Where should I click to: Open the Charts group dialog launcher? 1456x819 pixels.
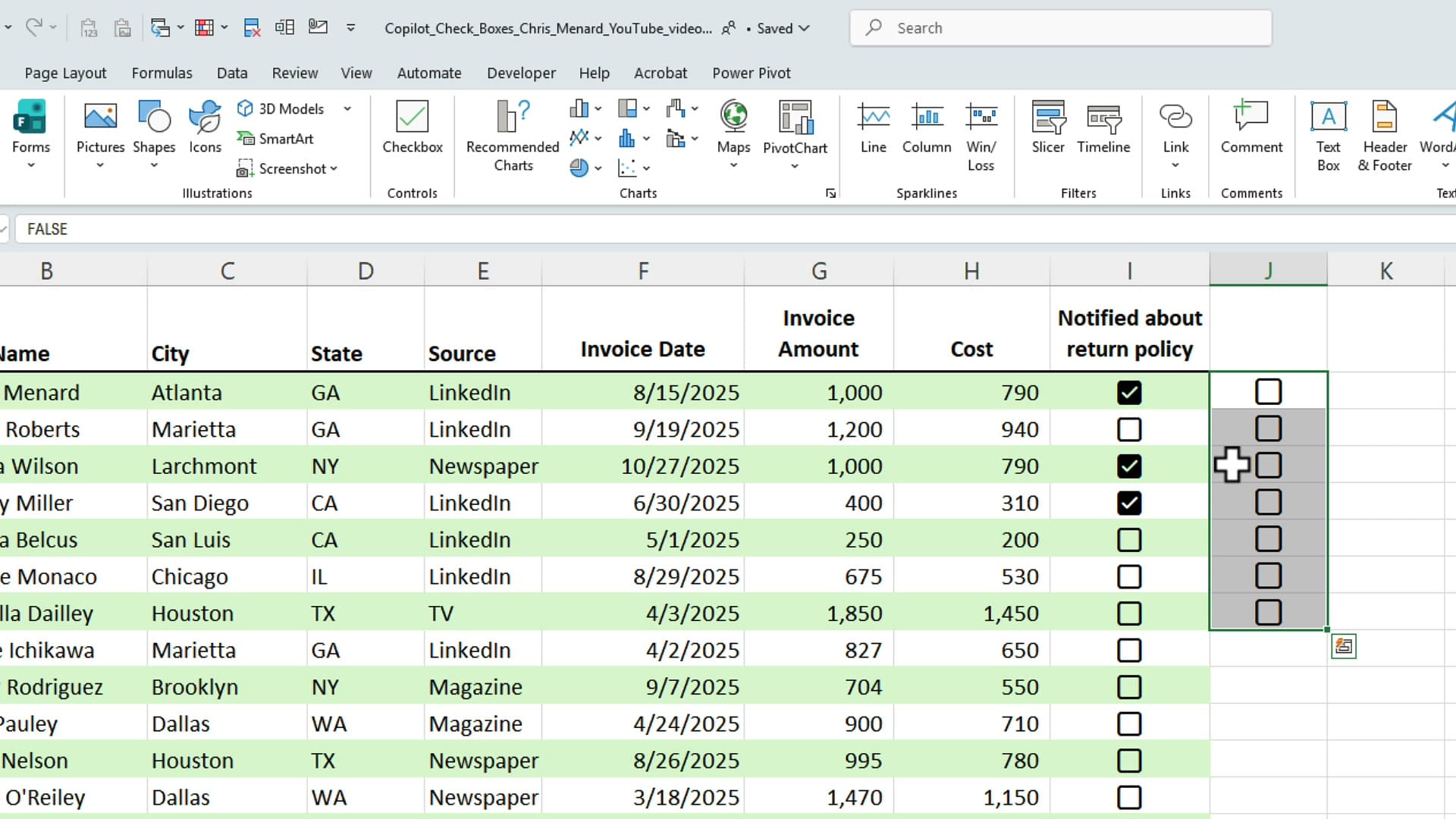(830, 193)
